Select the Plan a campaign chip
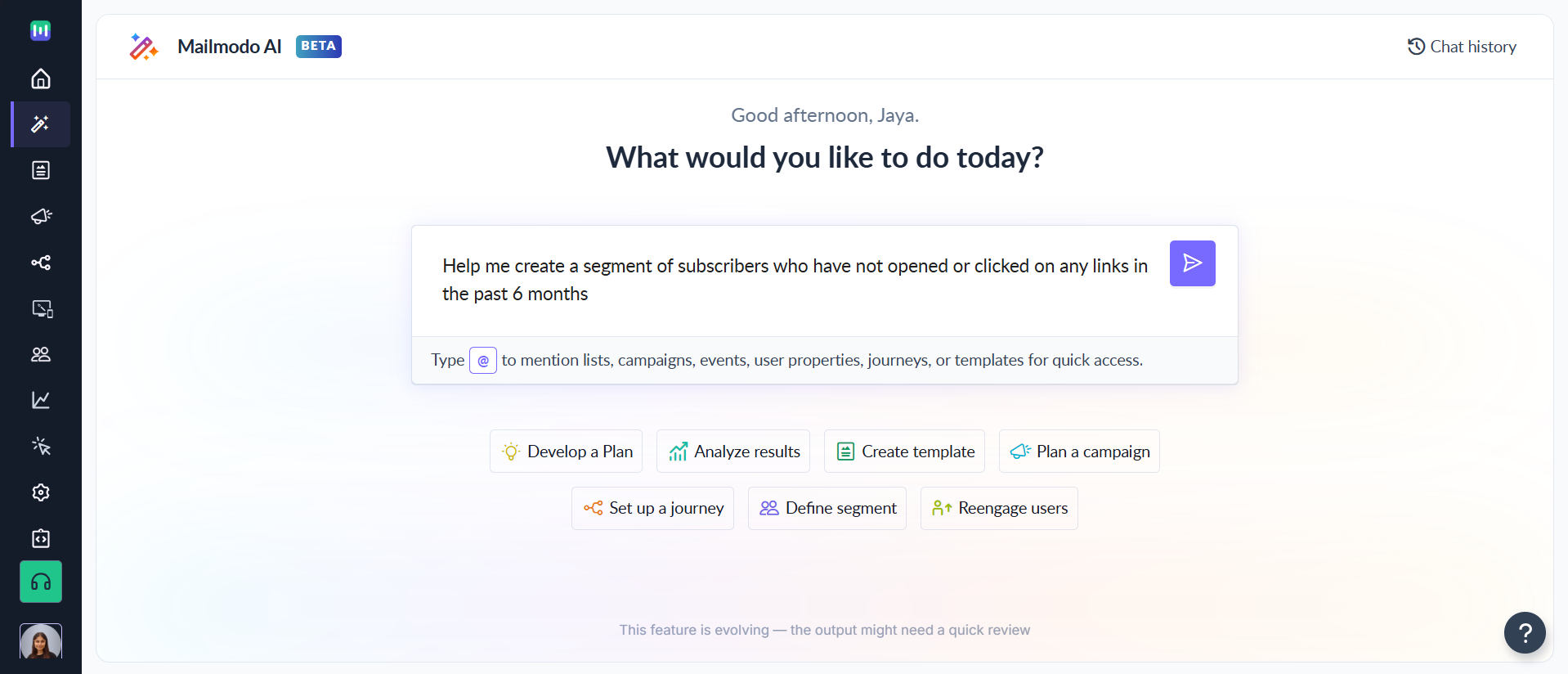The image size is (1568, 674). click(x=1079, y=452)
